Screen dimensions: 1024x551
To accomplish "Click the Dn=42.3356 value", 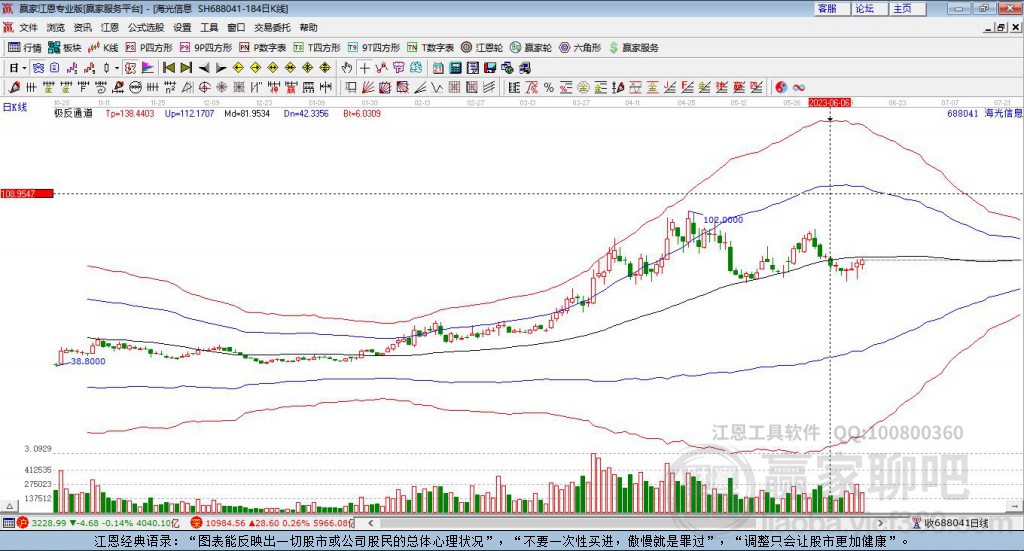I will [306, 114].
